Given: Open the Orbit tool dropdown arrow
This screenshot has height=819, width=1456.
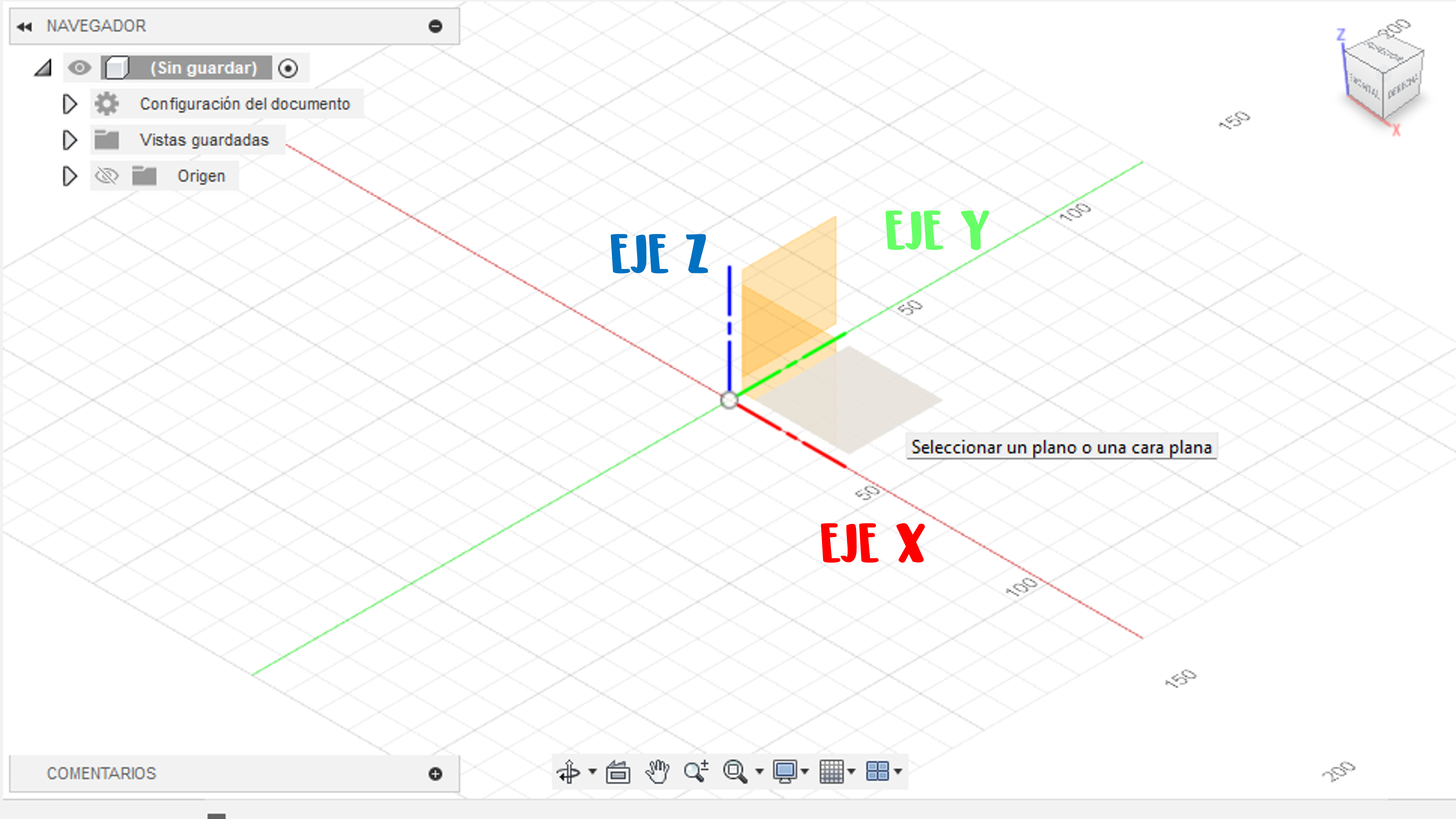Looking at the screenshot, I should pyautogui.click(x=592, y=772).
